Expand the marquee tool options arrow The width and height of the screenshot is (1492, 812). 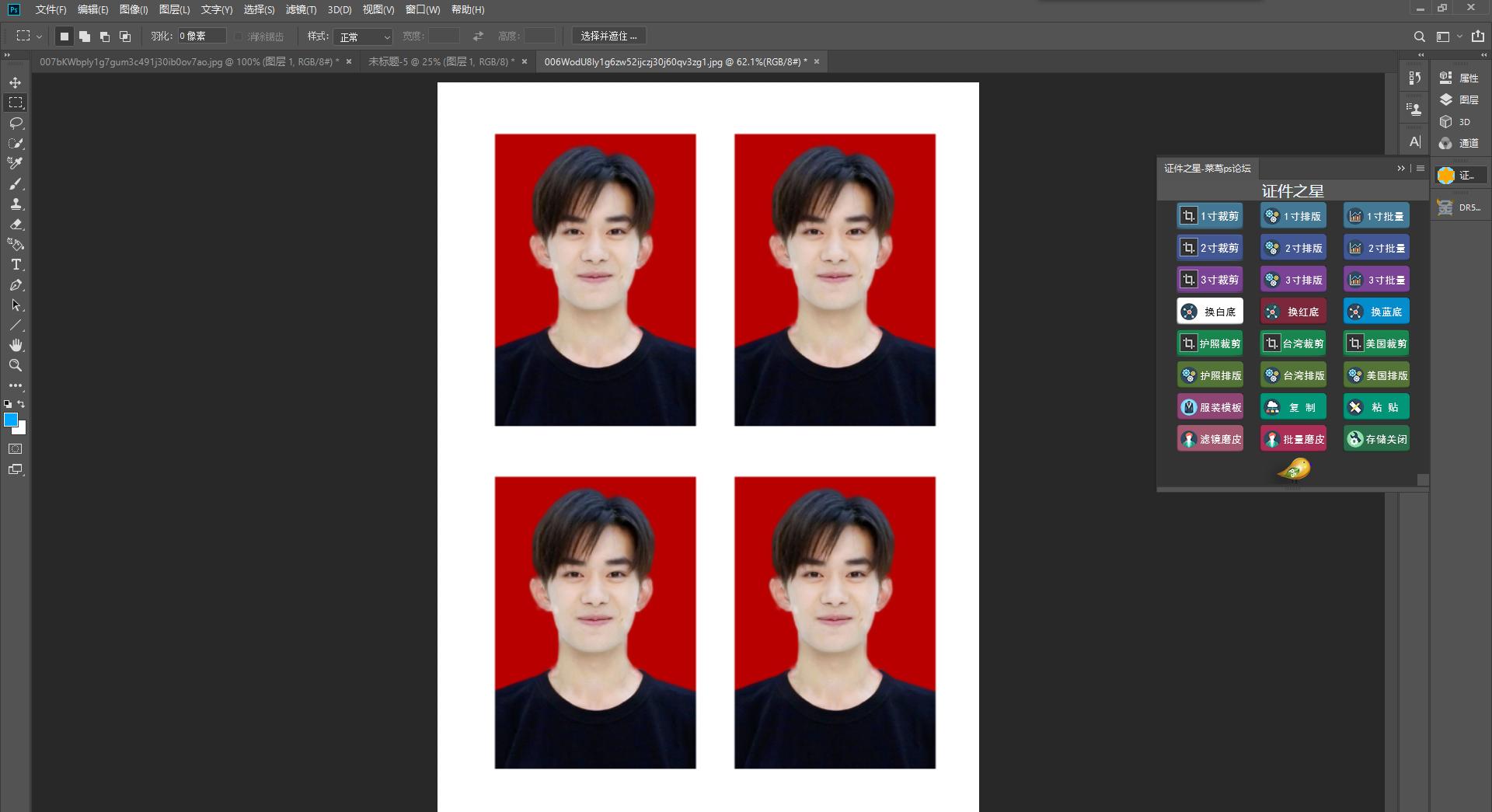coord(38,36)
